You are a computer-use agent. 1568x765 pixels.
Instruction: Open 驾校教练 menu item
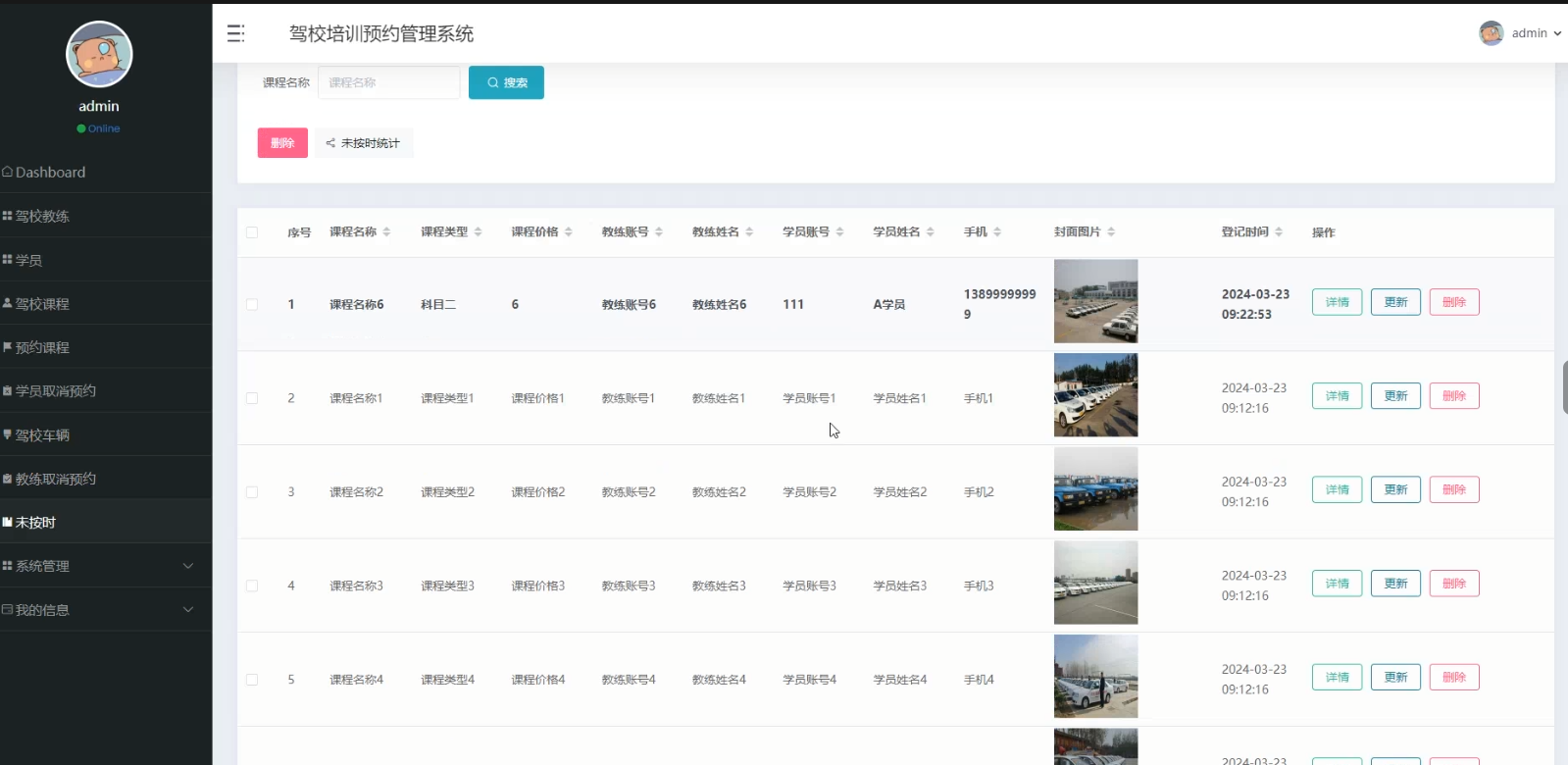[106, 216]
